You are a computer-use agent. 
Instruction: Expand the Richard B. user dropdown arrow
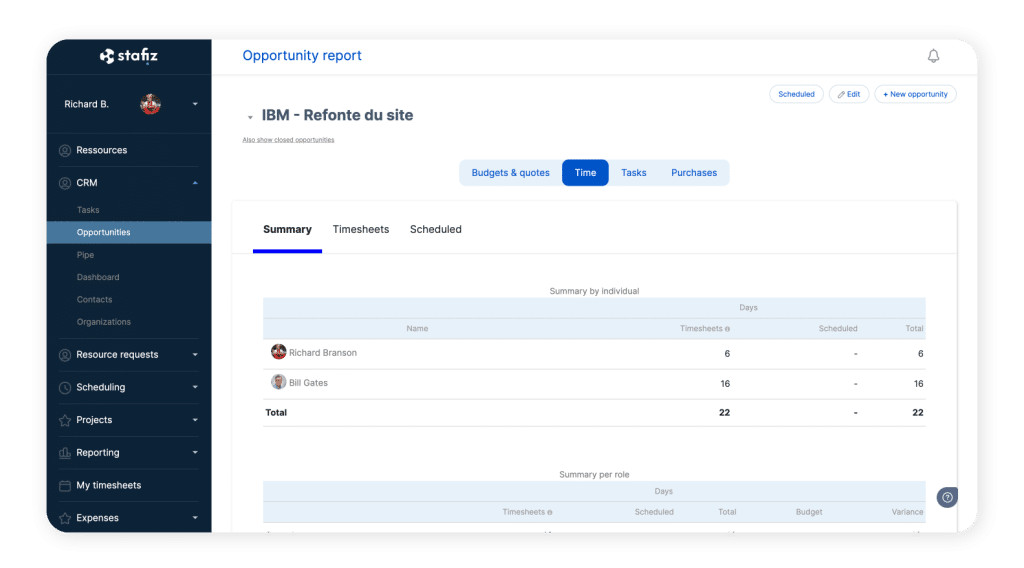[195, 104]
